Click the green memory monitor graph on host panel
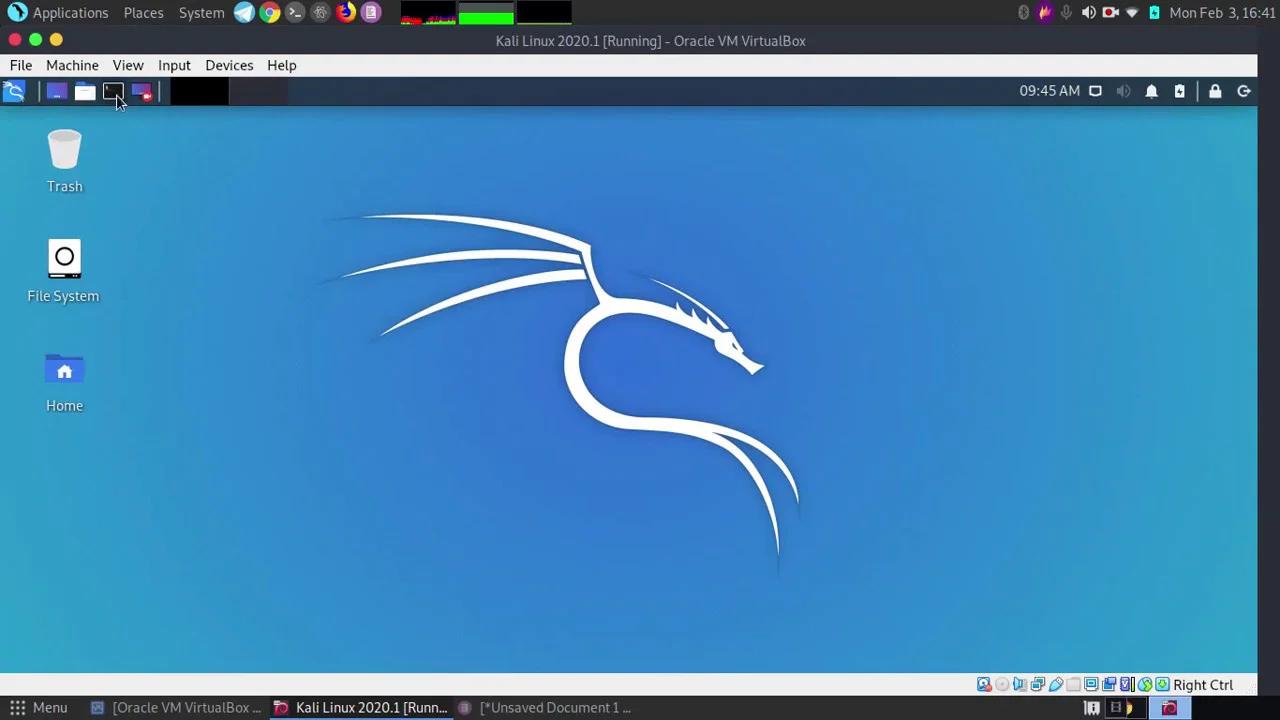The image size is (1280, 720). (x=486, y=13)
